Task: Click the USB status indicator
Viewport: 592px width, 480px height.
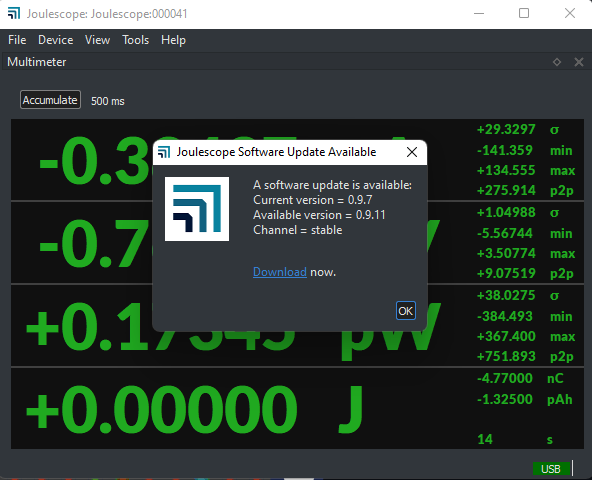Action: coord(551,469)
